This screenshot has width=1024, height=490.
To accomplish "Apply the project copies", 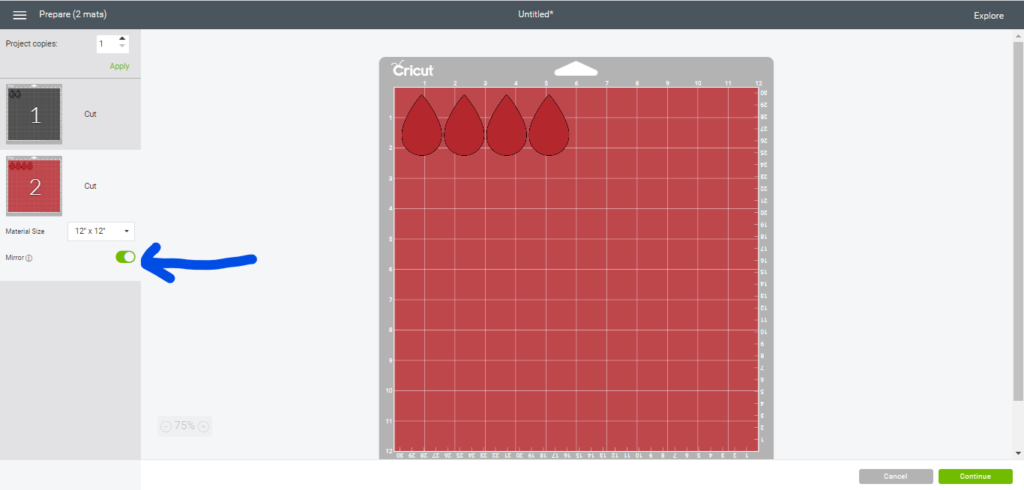I will click(x=119, y=66).
